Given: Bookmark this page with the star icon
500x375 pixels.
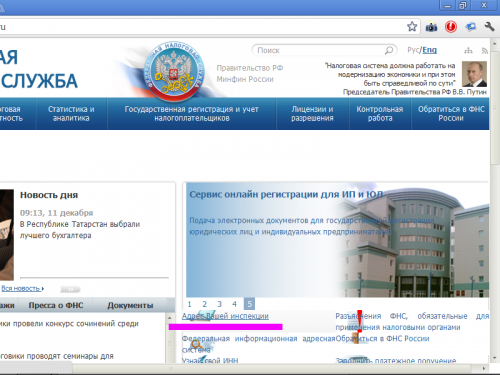Looking at the screenshot, I should coord(412,27).
